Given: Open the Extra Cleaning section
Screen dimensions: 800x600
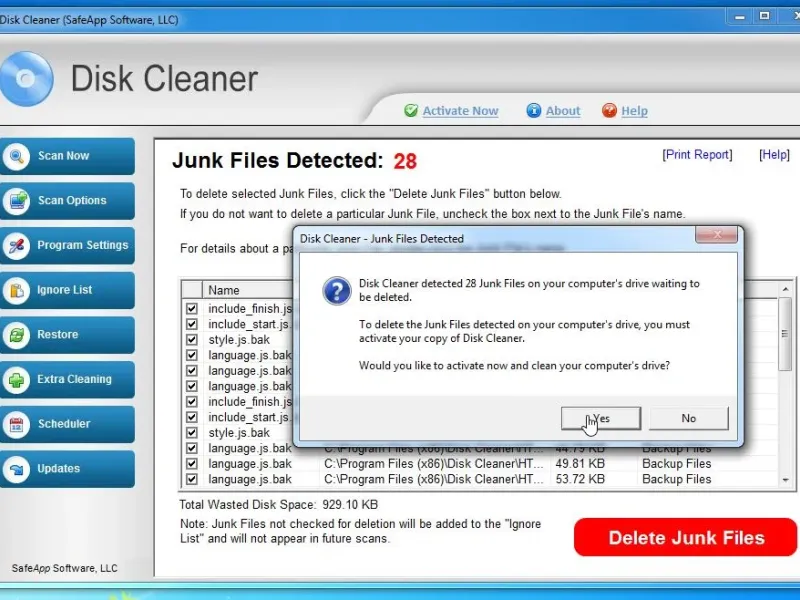Looking at the screenshot, I should 67,380.
